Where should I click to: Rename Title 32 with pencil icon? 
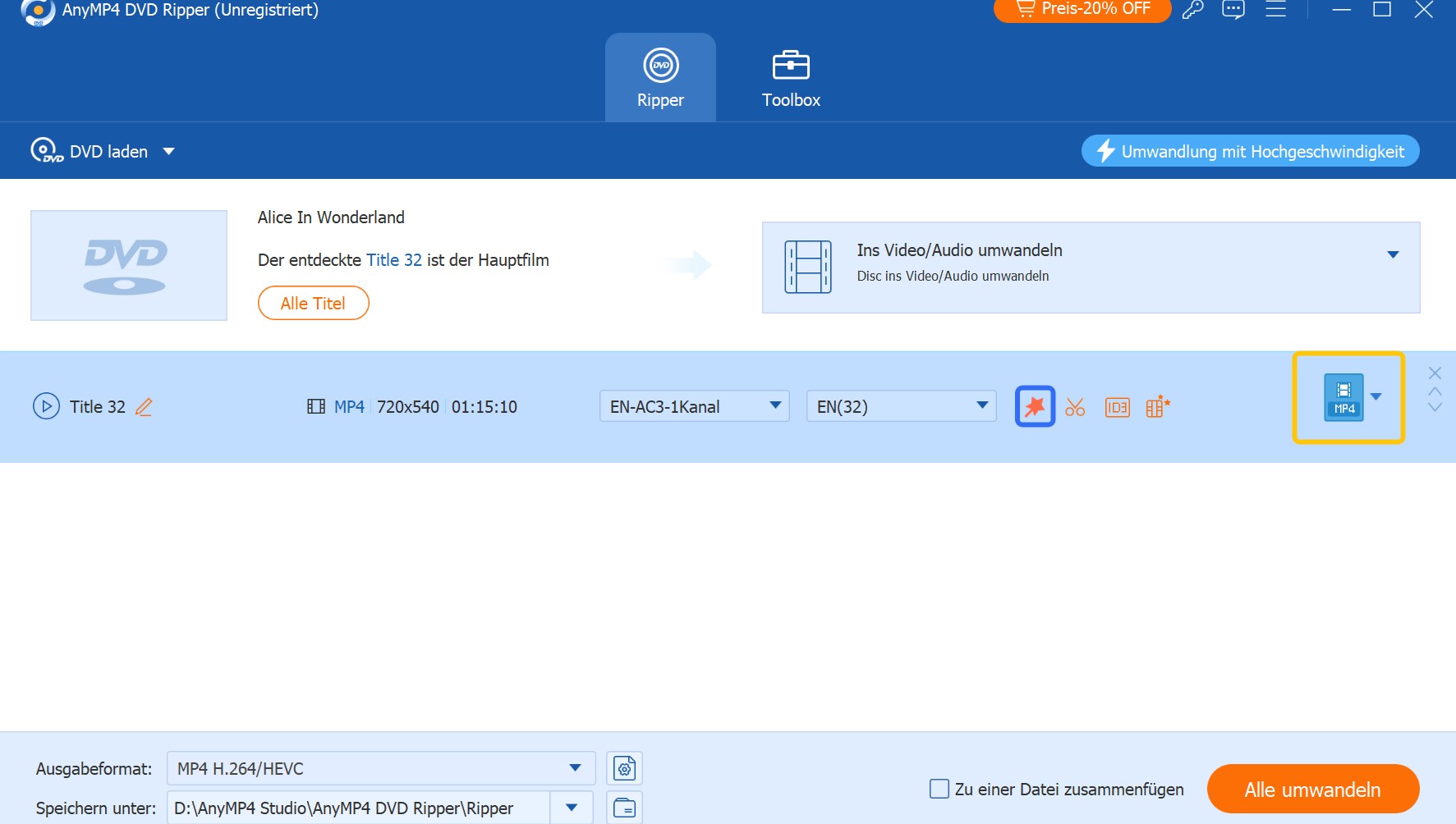point(144,407)
